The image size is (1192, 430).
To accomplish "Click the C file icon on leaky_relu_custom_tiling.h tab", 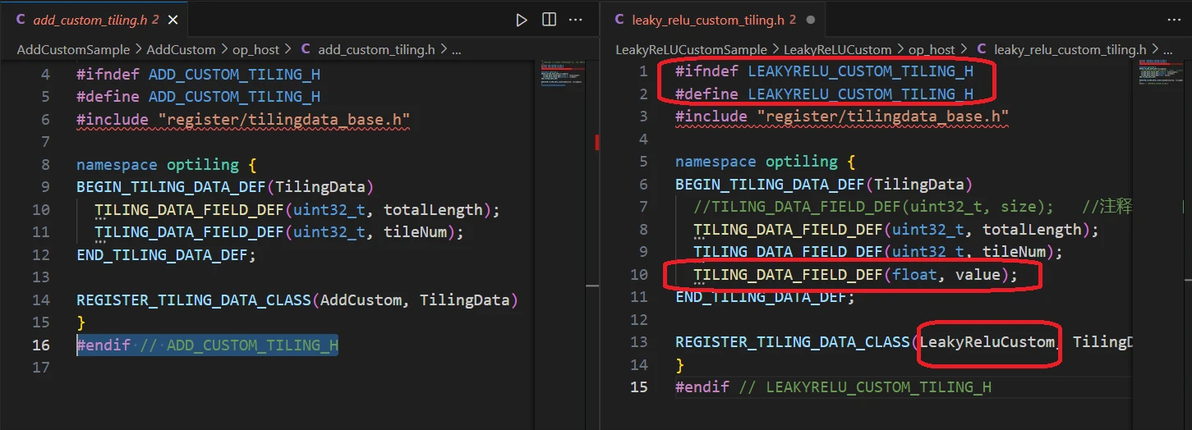I will coord(620,20).
